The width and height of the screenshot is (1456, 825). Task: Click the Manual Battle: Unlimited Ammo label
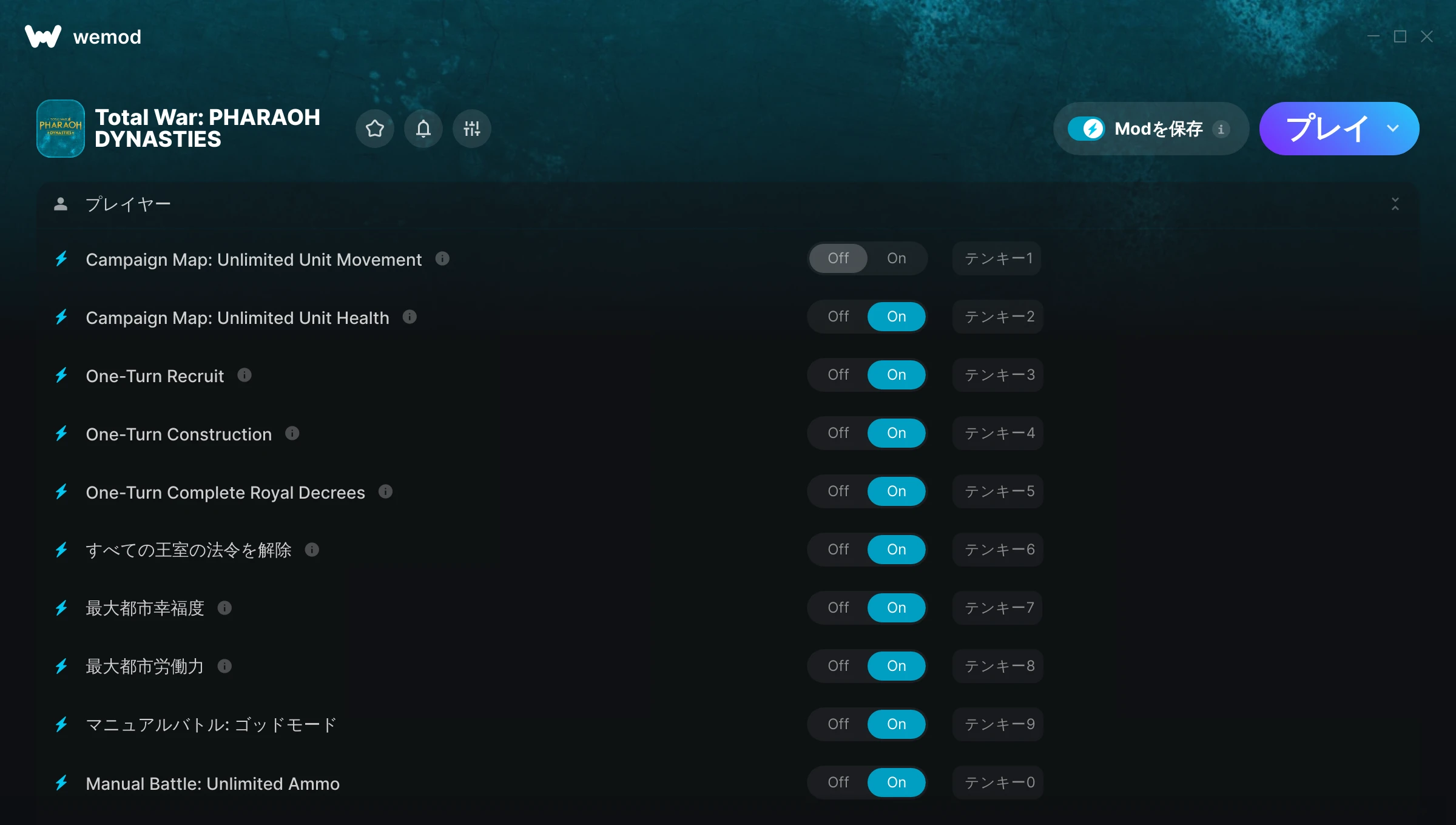click(x=213, y=784)
